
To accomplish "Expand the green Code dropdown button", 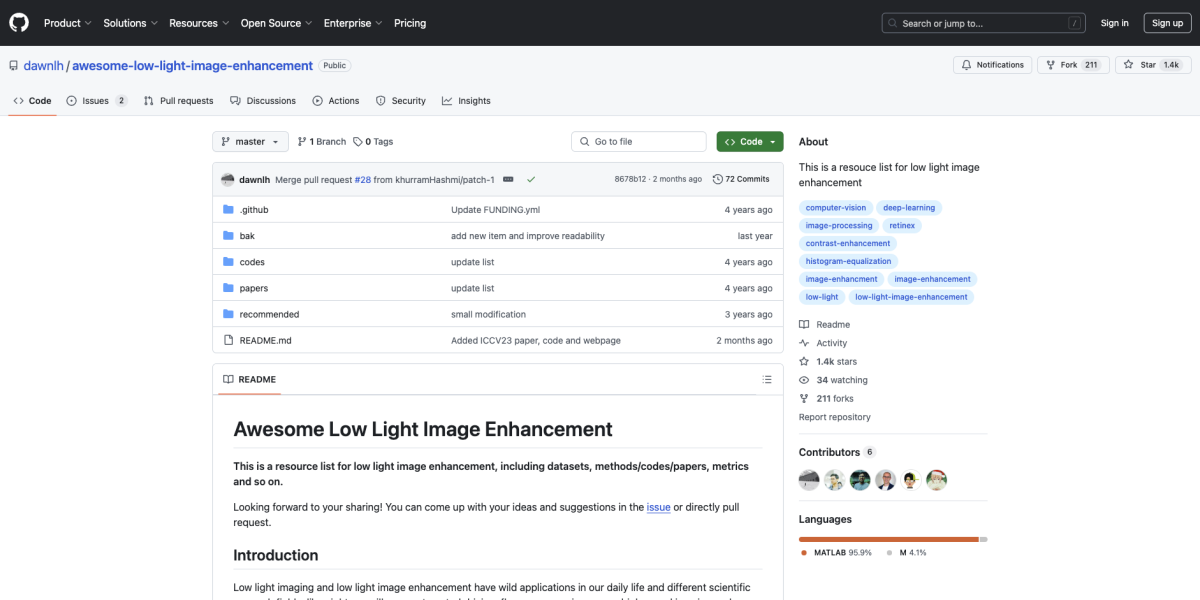I will [749, 142].
